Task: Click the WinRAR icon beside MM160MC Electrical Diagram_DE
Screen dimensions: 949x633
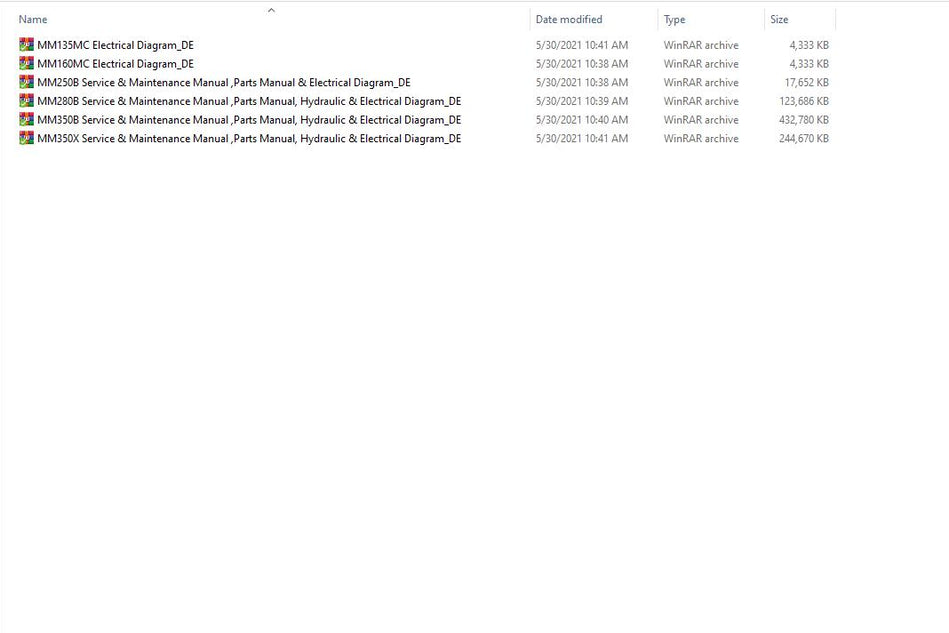Action: [x=26, y=64]
